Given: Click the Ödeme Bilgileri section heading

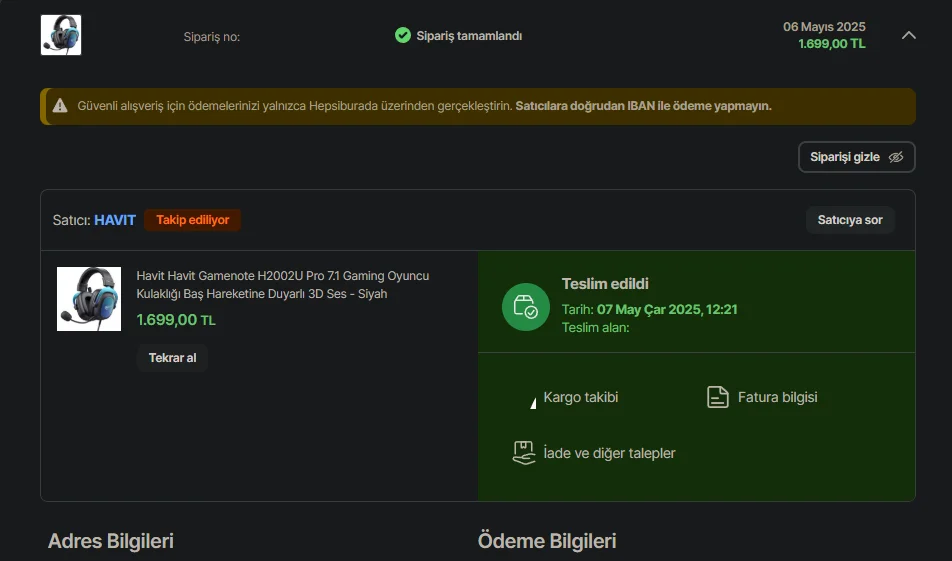Looking at the screenshot, I should [x=547, y=540].
